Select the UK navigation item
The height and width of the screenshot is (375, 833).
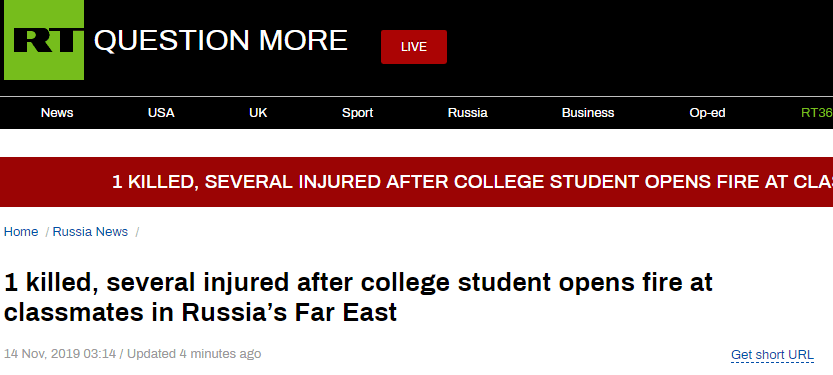258,113
